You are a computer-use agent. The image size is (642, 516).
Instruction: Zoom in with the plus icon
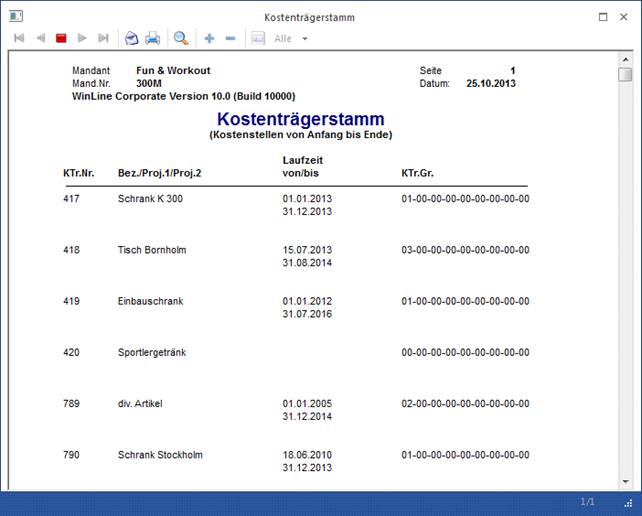[x=209, y=38]
